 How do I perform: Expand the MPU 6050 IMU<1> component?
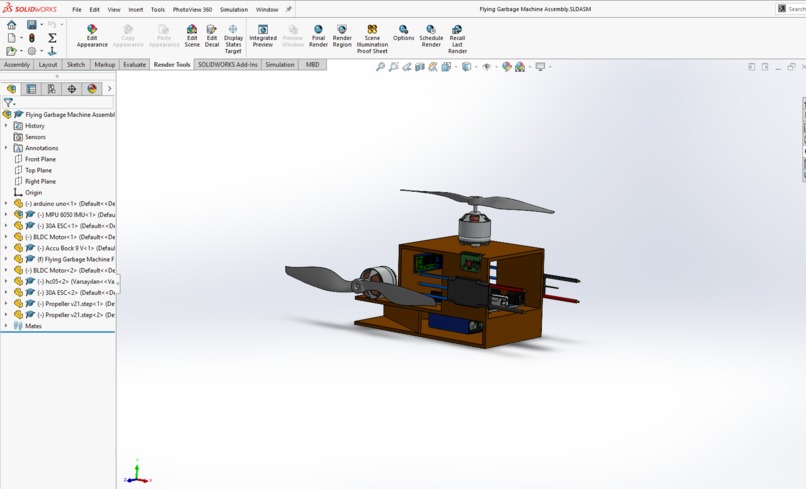tap(6, 214)
